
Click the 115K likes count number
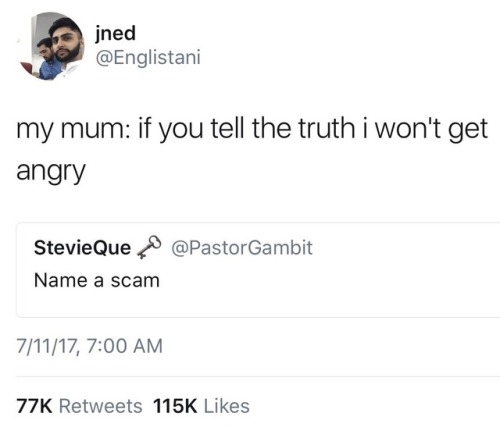[175, 406]
